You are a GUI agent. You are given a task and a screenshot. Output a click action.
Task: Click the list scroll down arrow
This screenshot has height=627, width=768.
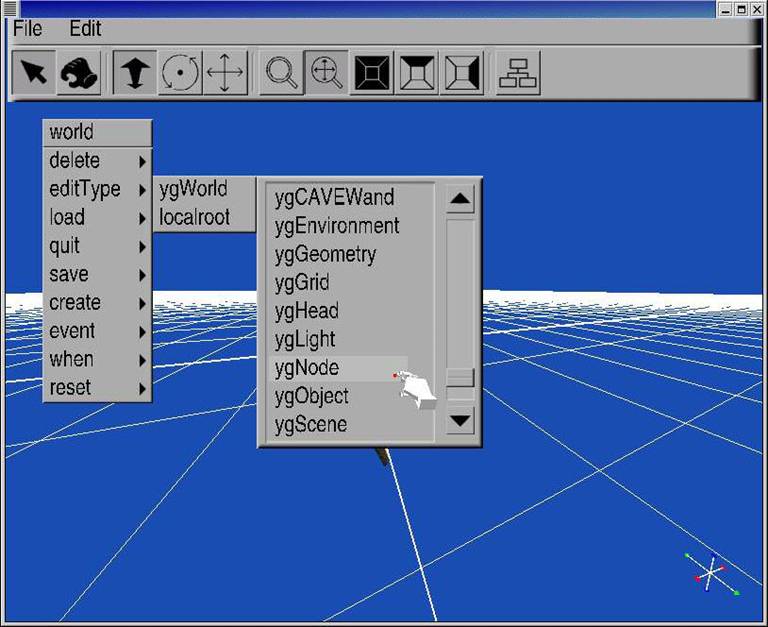[x=460, y=420]
